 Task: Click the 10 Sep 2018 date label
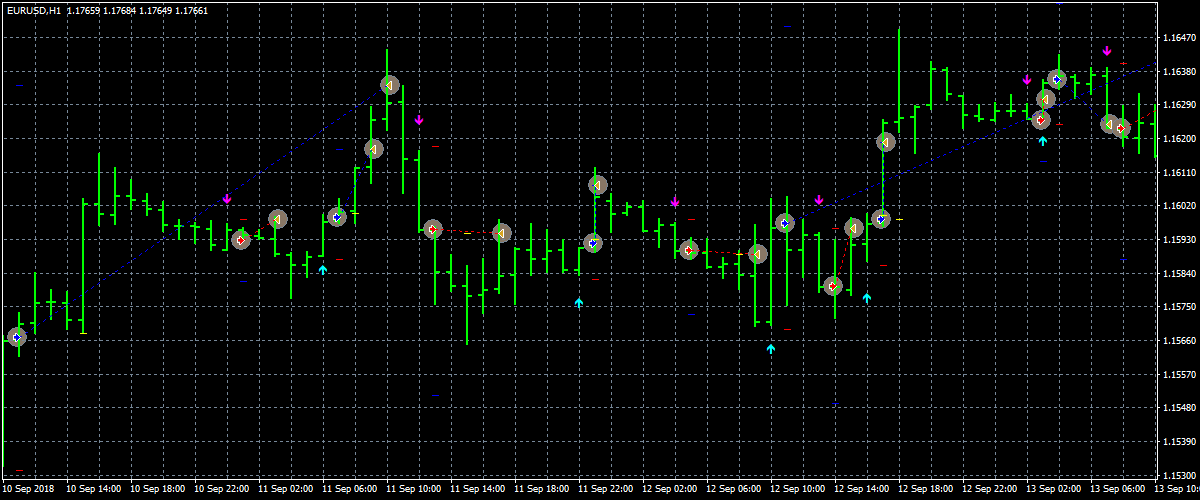[x=29, y=490]
